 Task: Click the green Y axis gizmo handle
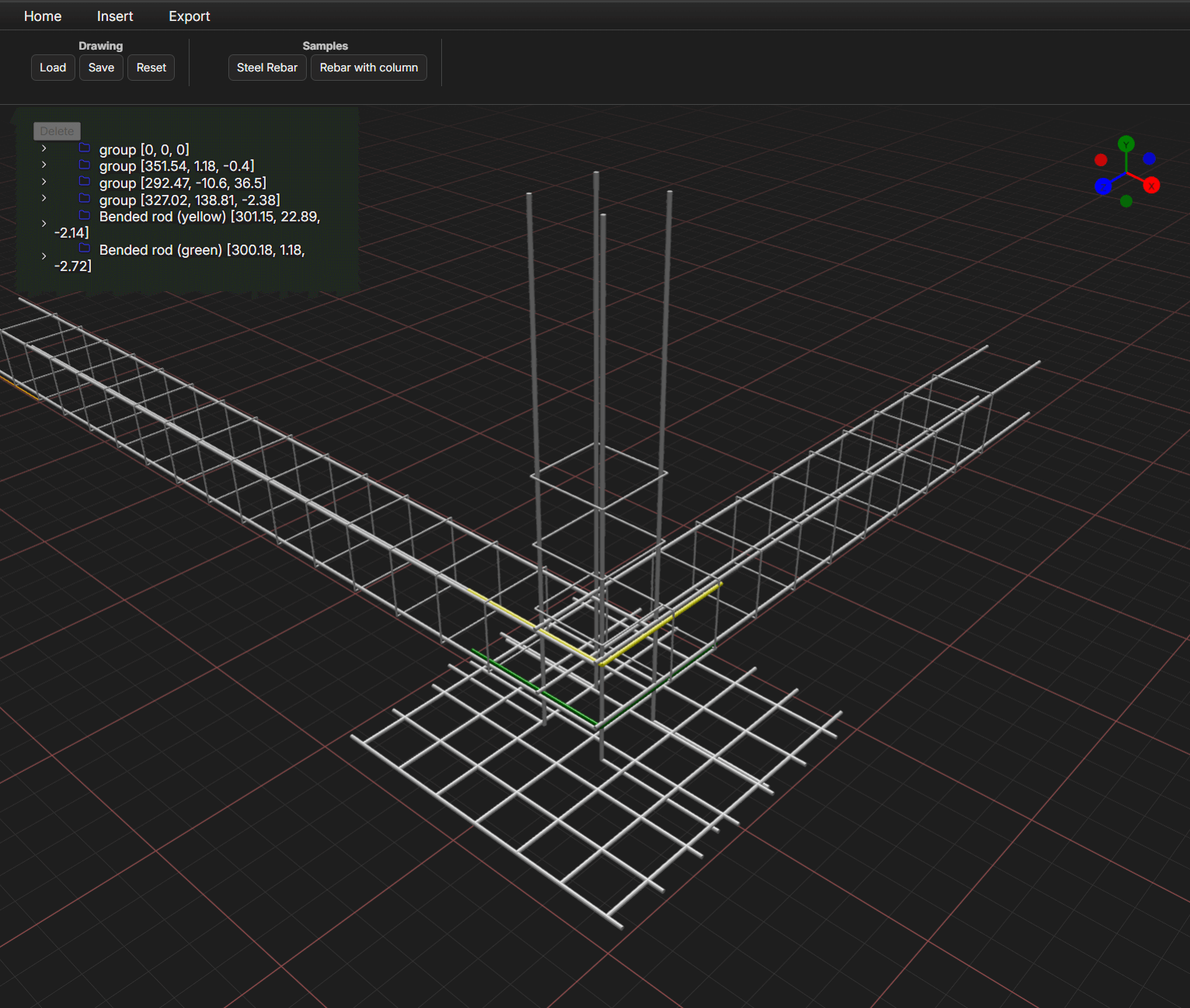[1126, 144]
